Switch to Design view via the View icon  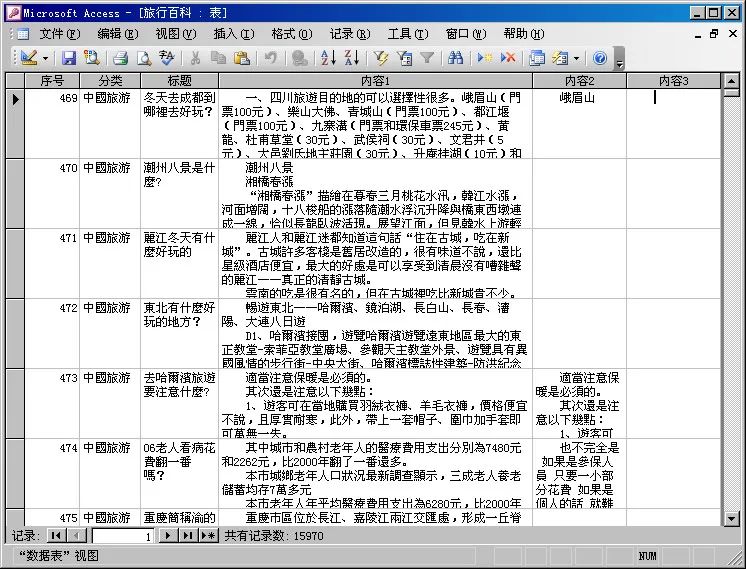tap(29, 58)
